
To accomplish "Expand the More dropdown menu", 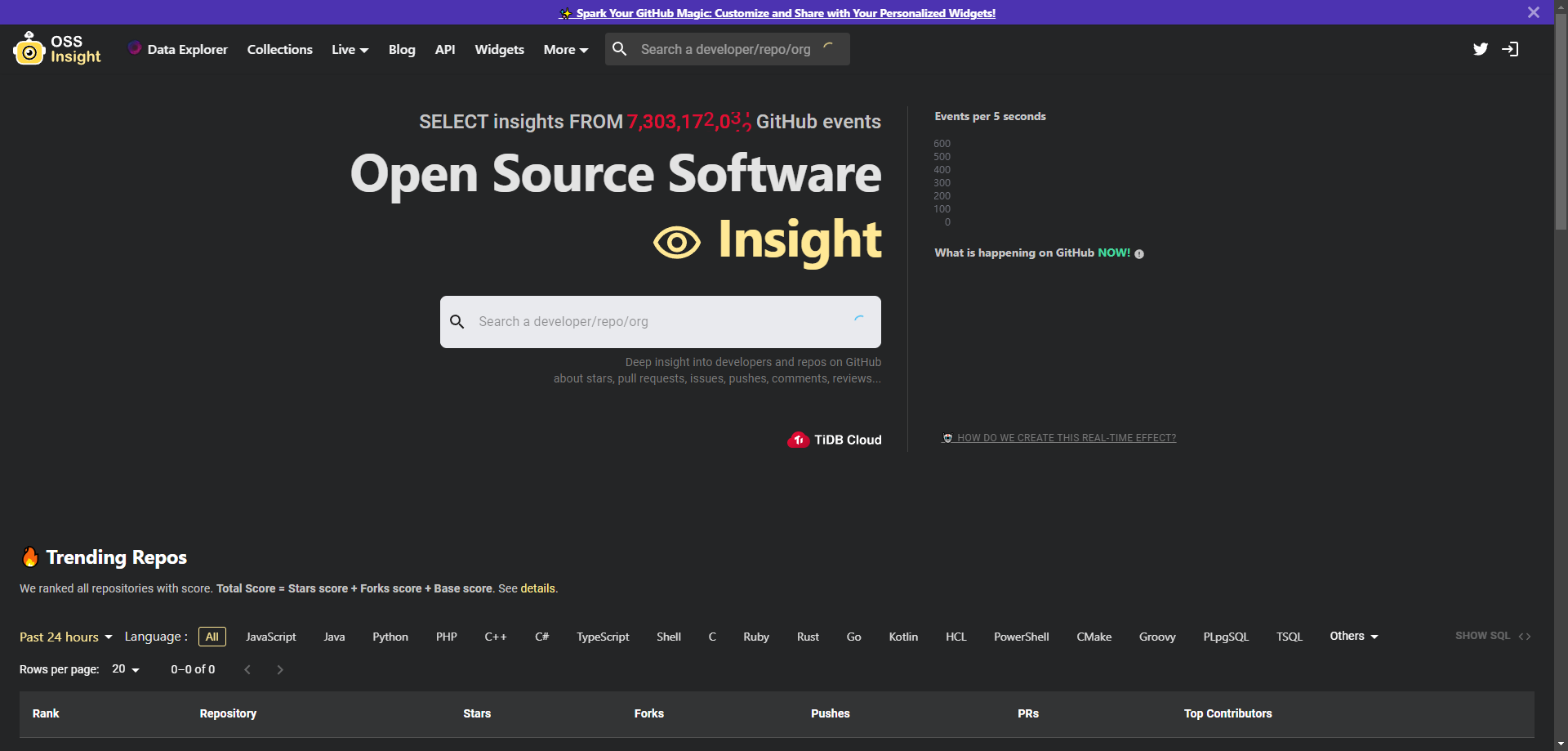I will click(566, 49).
